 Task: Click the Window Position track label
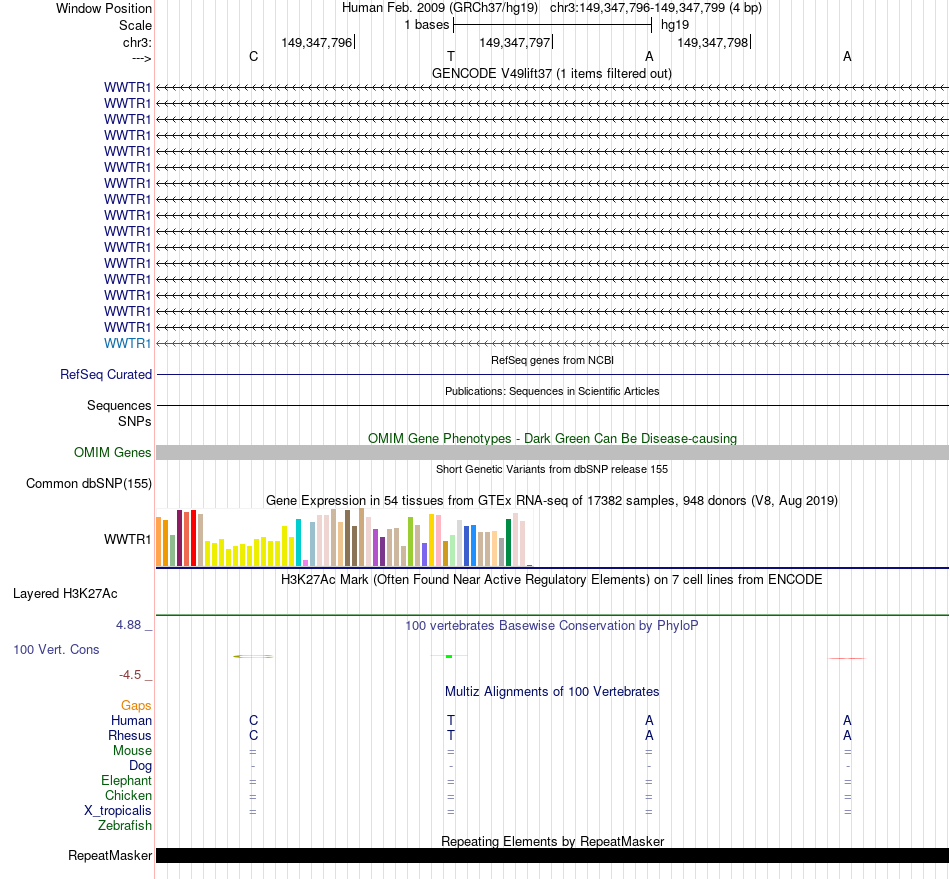pyautogui.click(x=104, y=8)
